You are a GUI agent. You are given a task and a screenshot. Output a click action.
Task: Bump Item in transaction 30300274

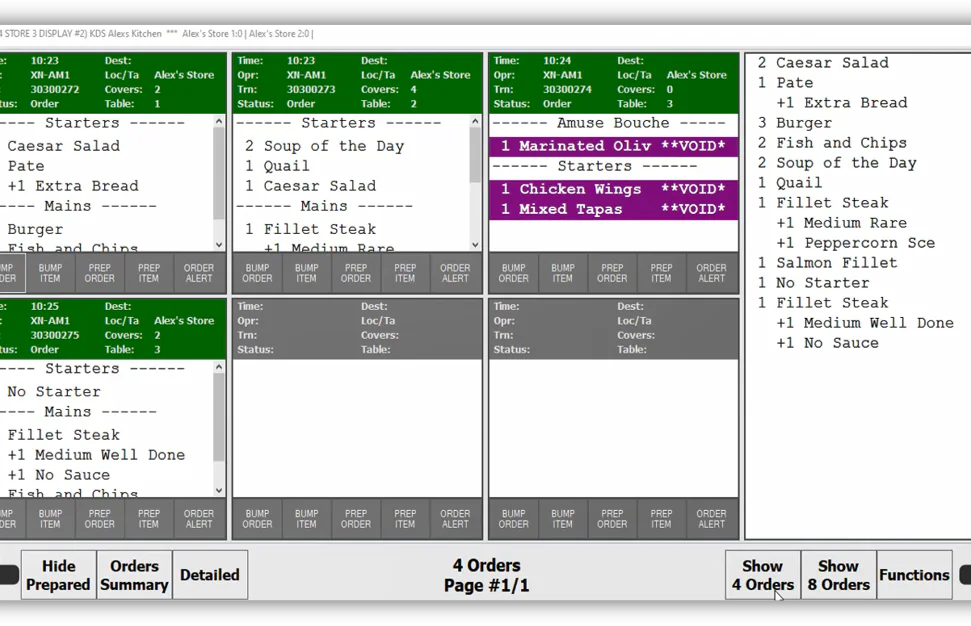pos(563,273)
